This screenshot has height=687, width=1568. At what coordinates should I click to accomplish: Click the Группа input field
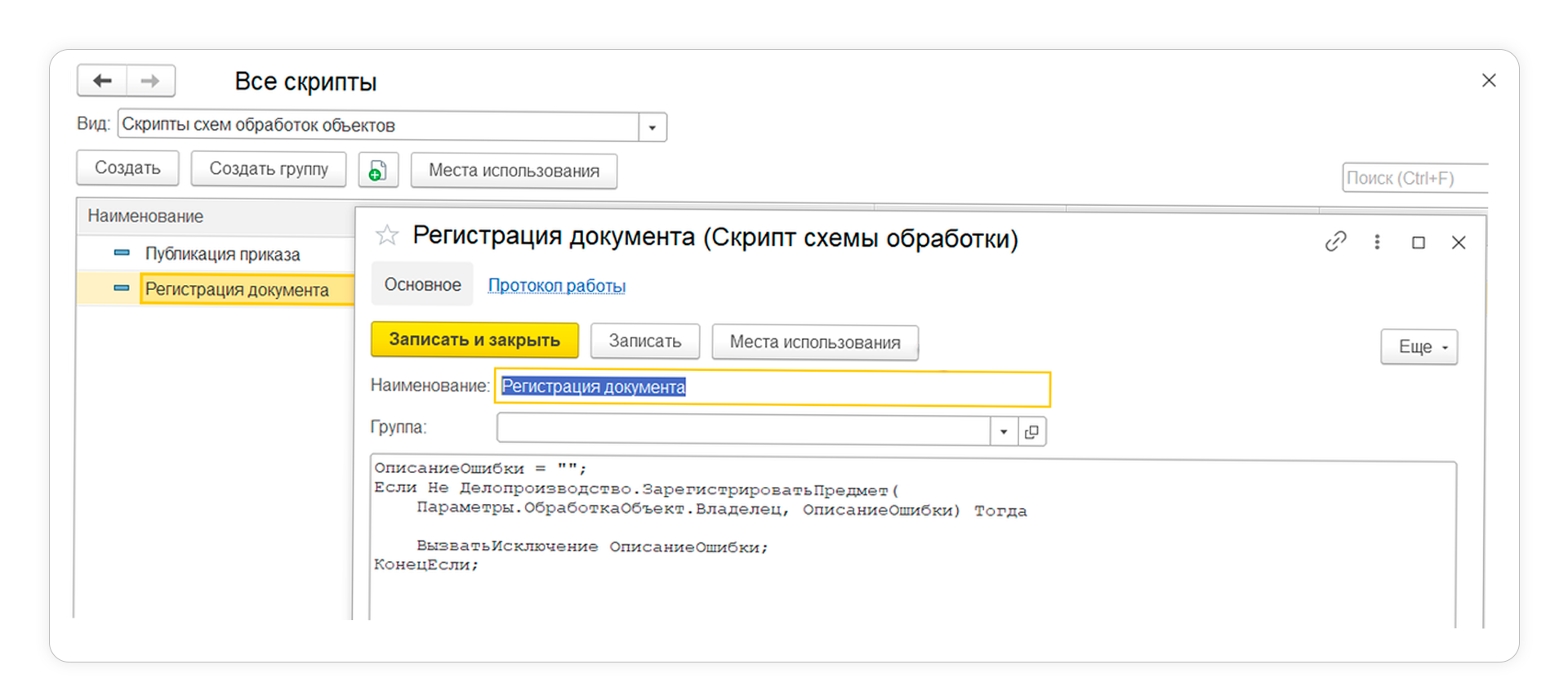coord(743,430)
